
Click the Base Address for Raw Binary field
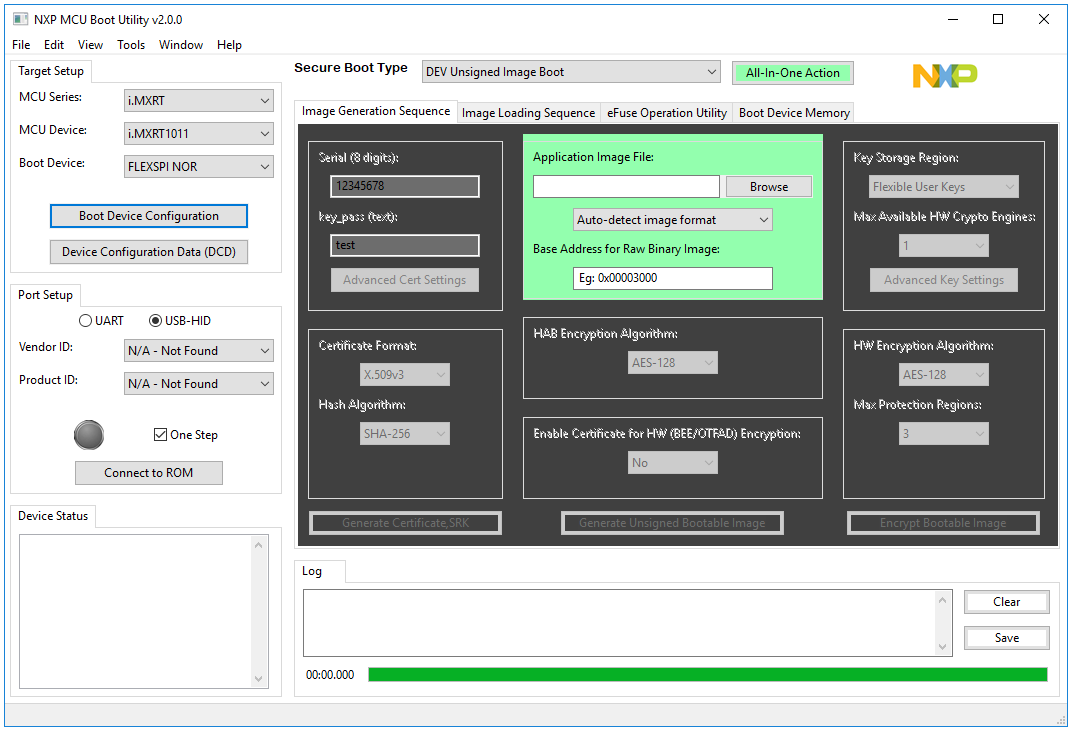(x=673, y=278)
